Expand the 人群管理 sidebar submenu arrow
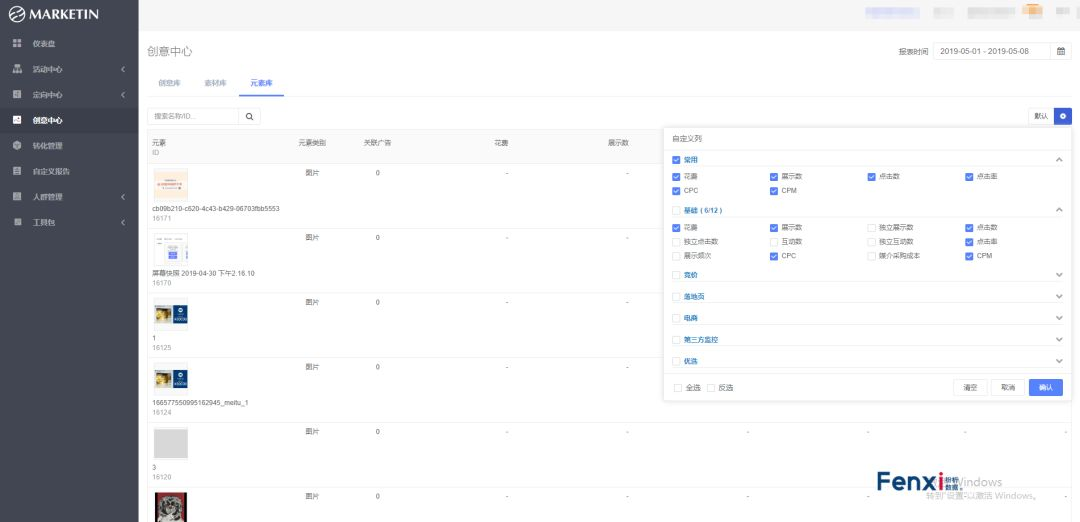 click(123, 197)
